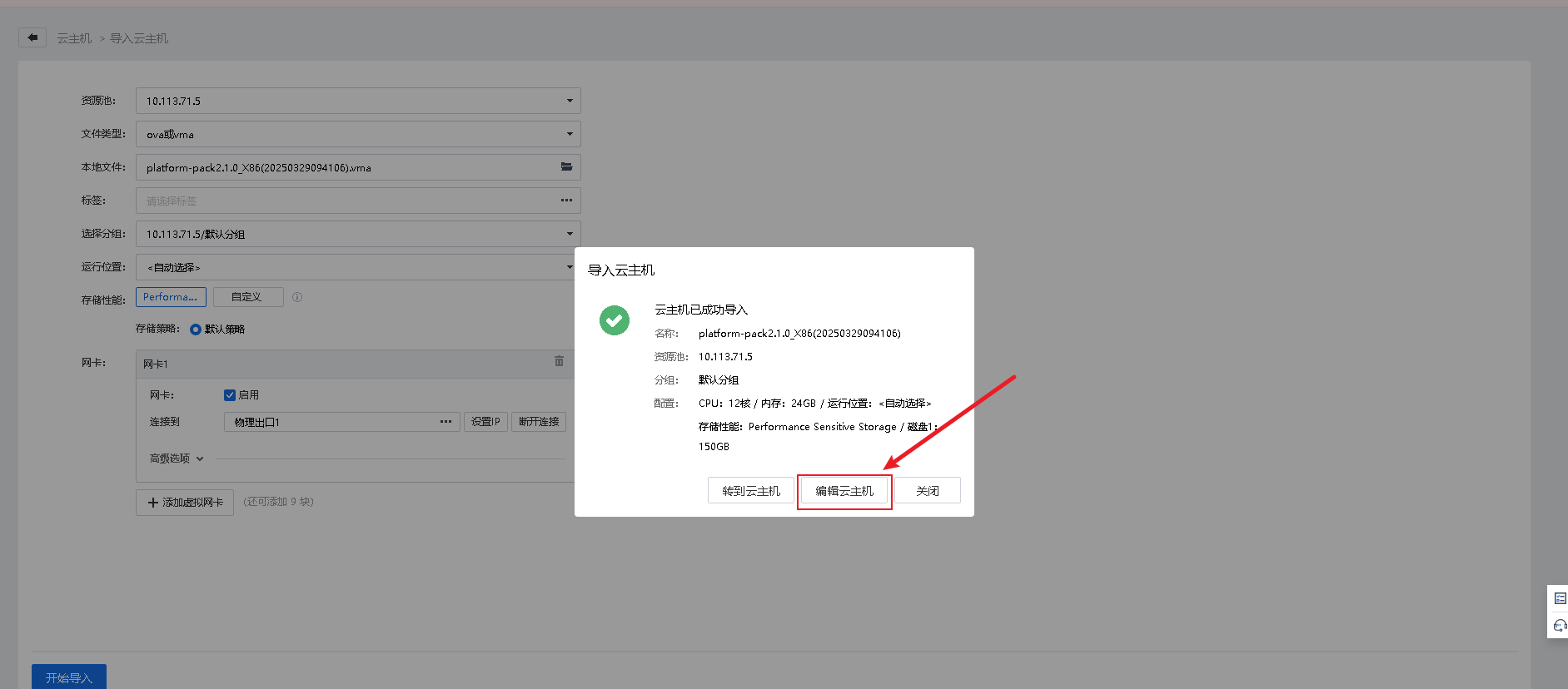
Task: Expand the advanced options section
Action: (177, 459)
